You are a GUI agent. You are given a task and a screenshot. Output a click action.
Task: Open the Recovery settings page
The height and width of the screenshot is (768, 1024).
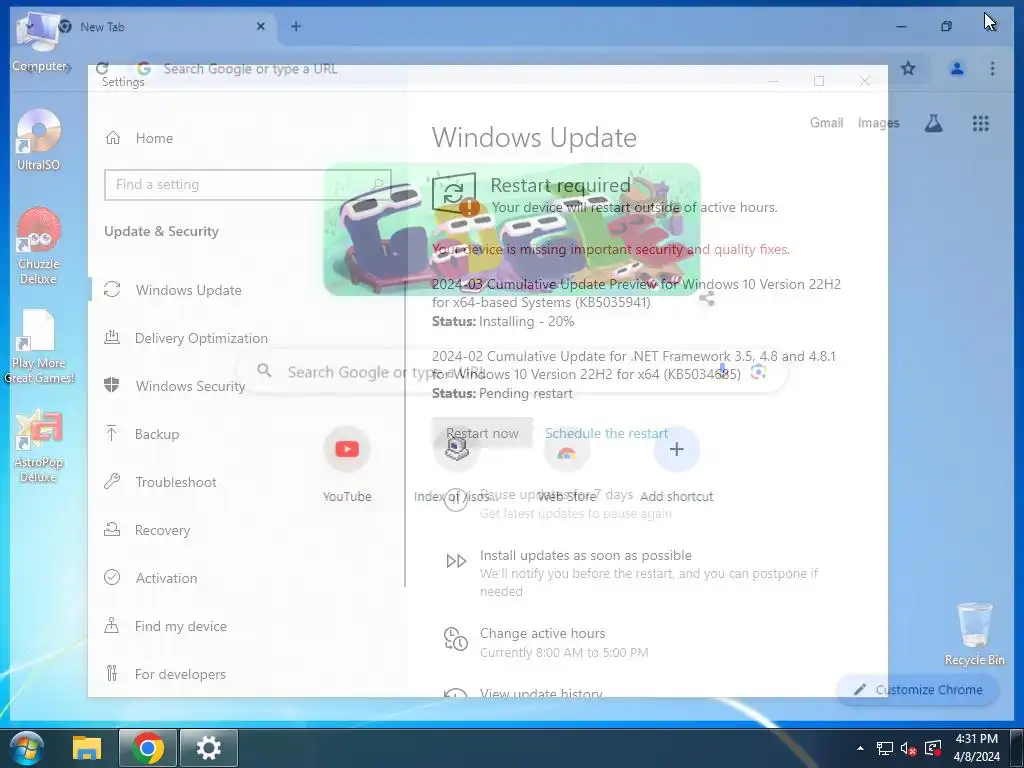pyautogui.click(x=147, y=530)
